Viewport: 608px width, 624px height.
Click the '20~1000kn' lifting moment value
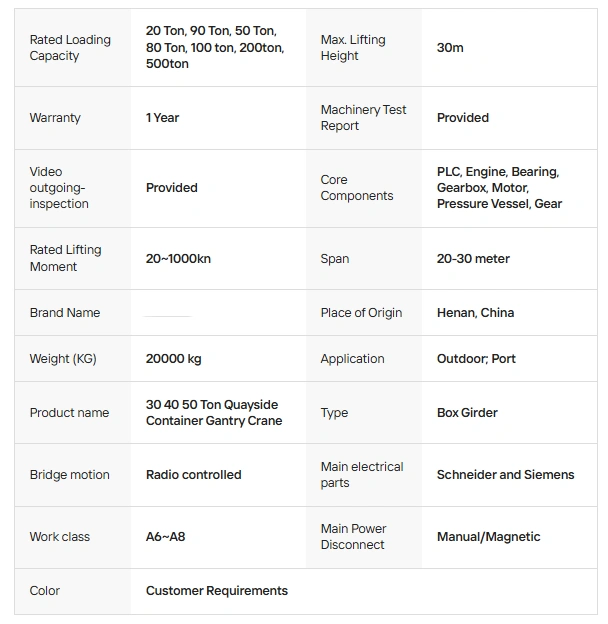click(178, 259)
